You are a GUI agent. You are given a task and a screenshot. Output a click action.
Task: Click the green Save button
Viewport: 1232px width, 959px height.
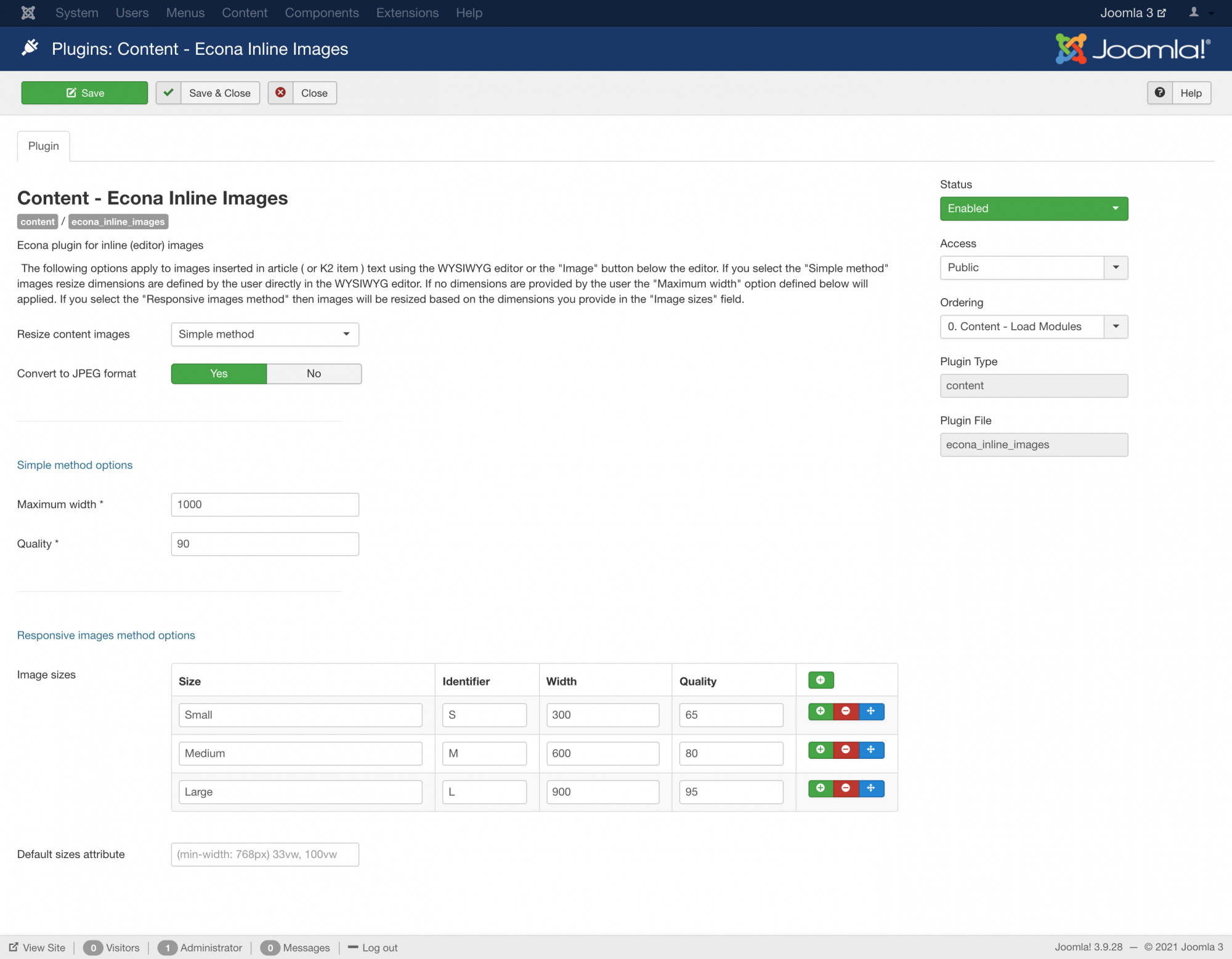[x=84, y=92]
